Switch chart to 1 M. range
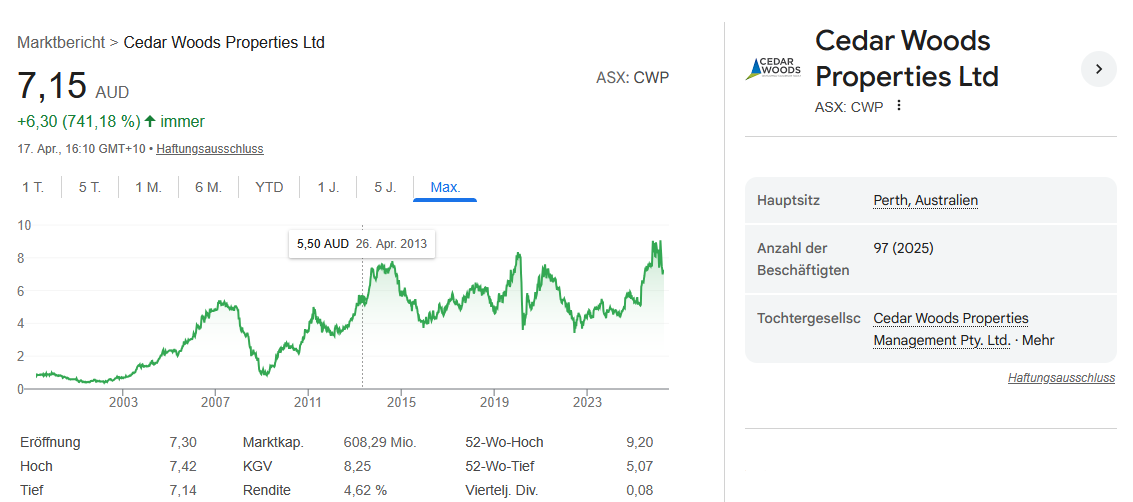Screen dimensions: 1133x502 148,187
